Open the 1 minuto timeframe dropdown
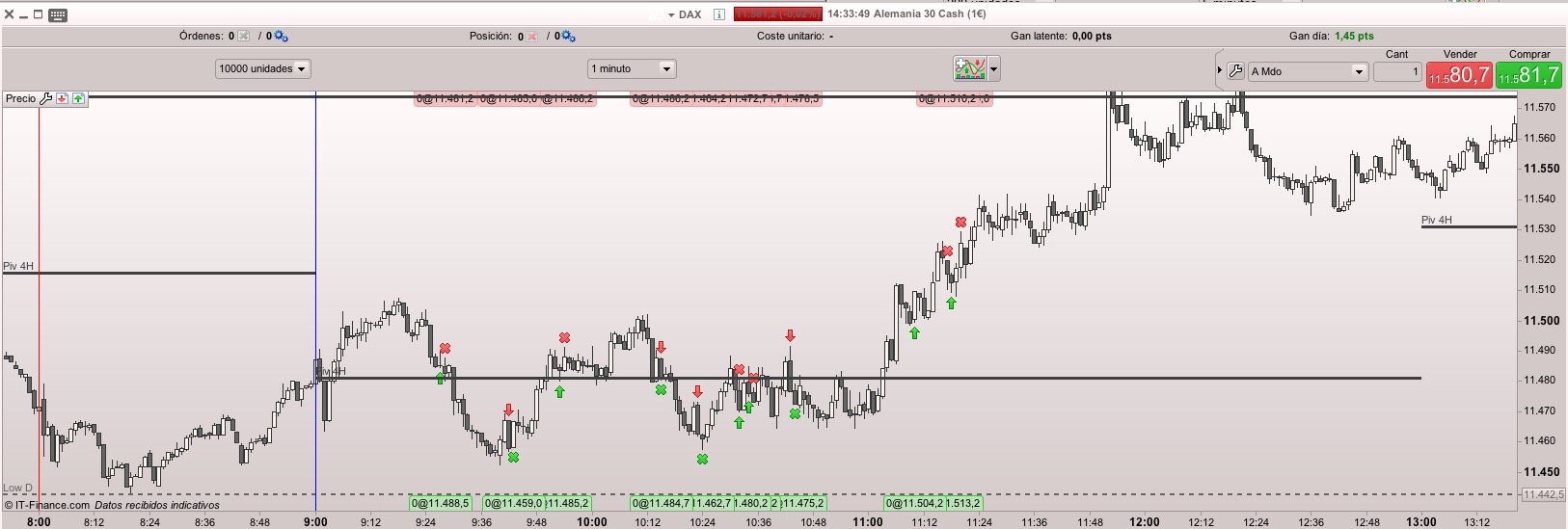The height and width of the screenshot is (529, 1568). point(632,68)
